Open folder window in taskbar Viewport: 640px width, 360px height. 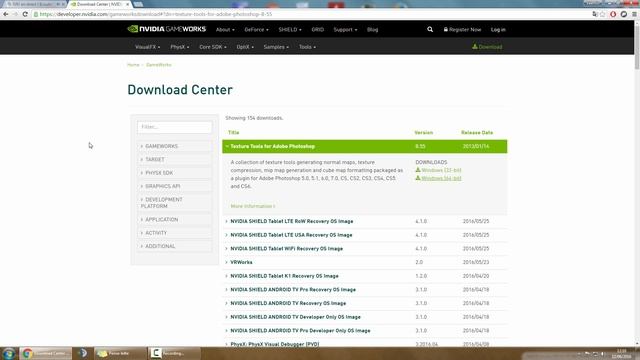(120, 353)
